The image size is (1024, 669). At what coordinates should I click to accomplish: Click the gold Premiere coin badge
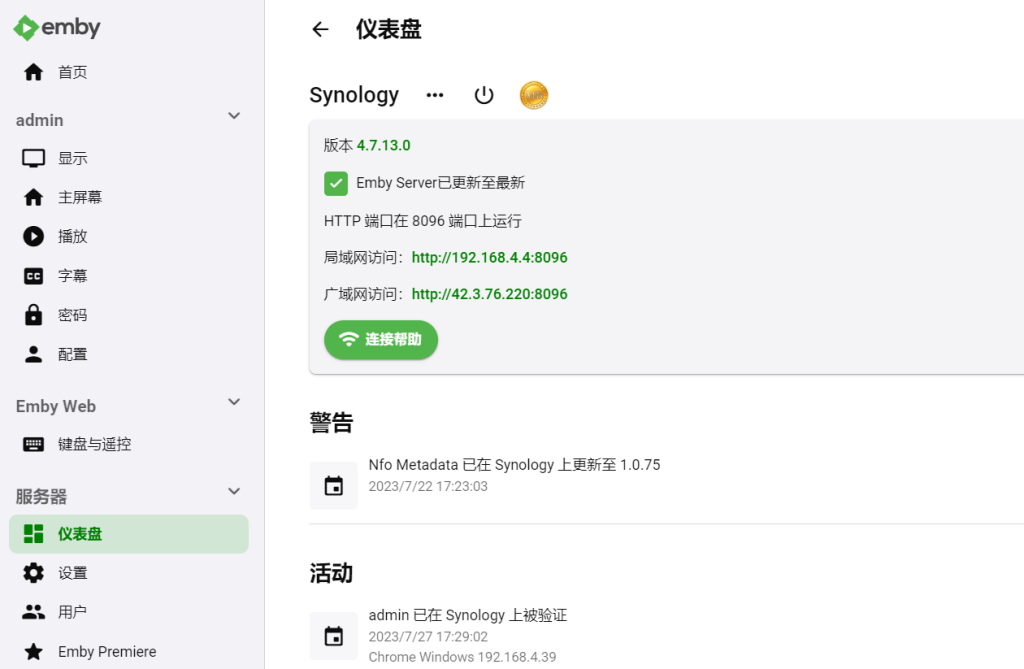tap(534, 95)
